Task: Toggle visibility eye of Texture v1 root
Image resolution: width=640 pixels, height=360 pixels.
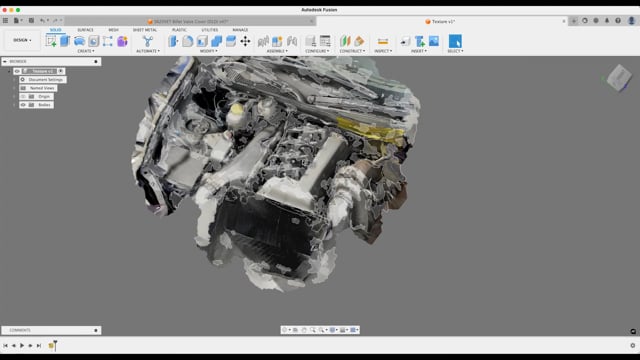Action: [17, 71]
